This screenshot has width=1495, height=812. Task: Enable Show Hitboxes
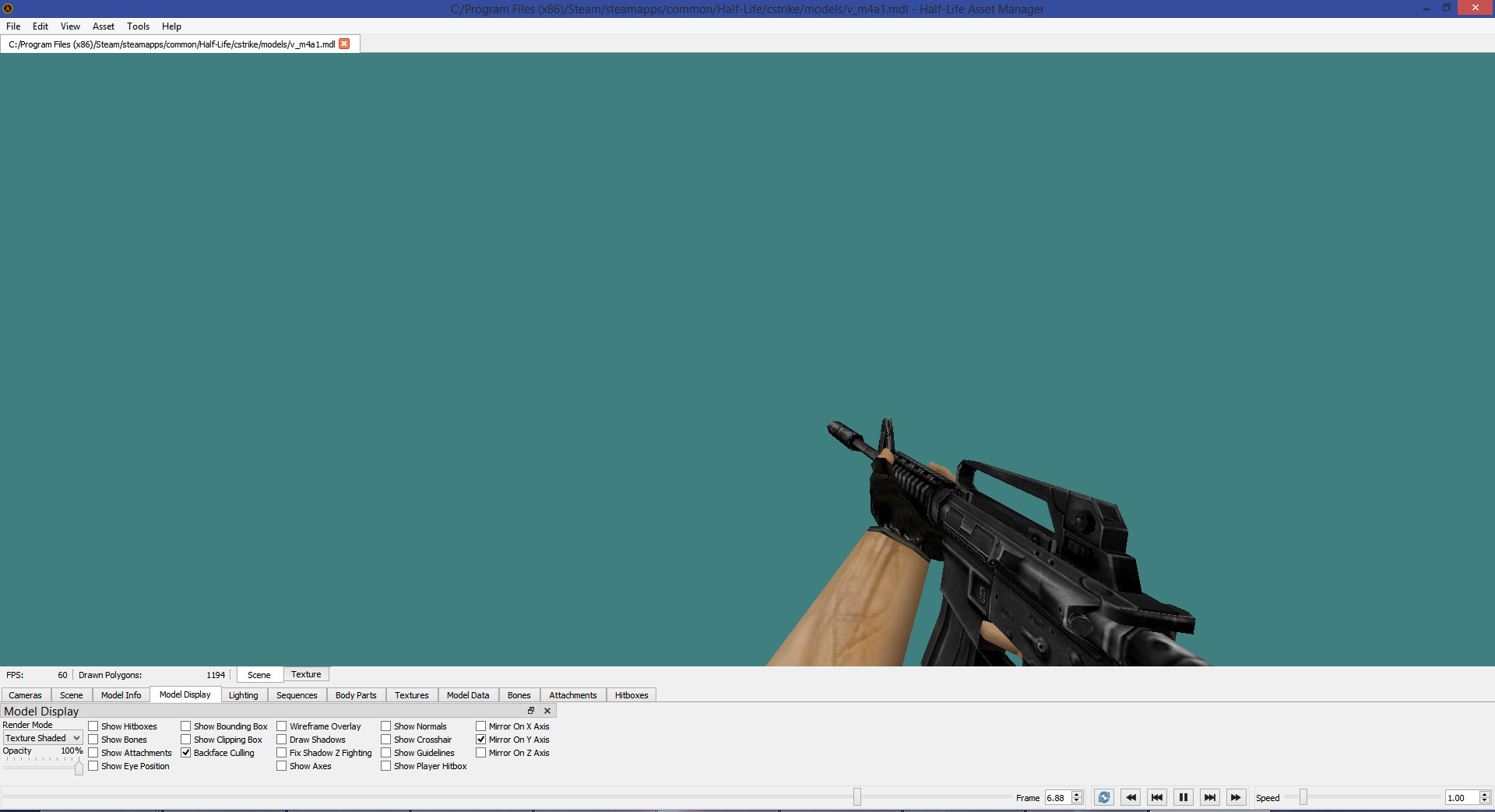93,726
